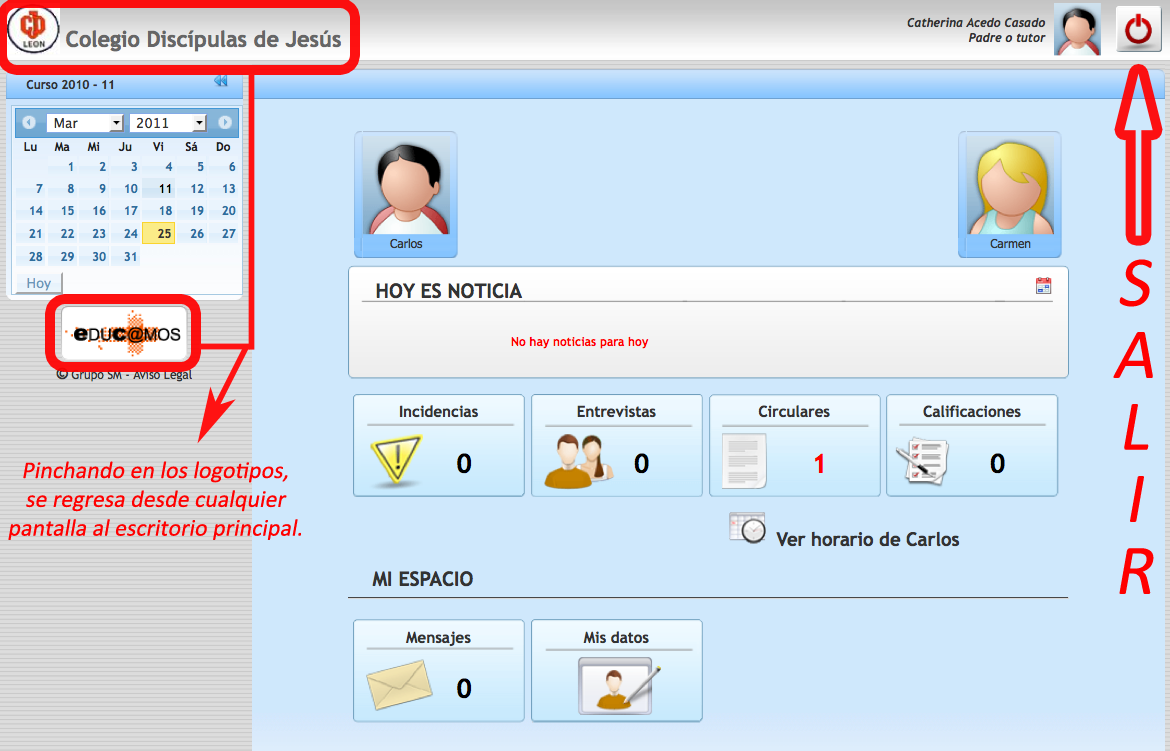Open Ver horario de Carlos link
The height and width of the screenshot is (751, 1170).
[868, 540]
